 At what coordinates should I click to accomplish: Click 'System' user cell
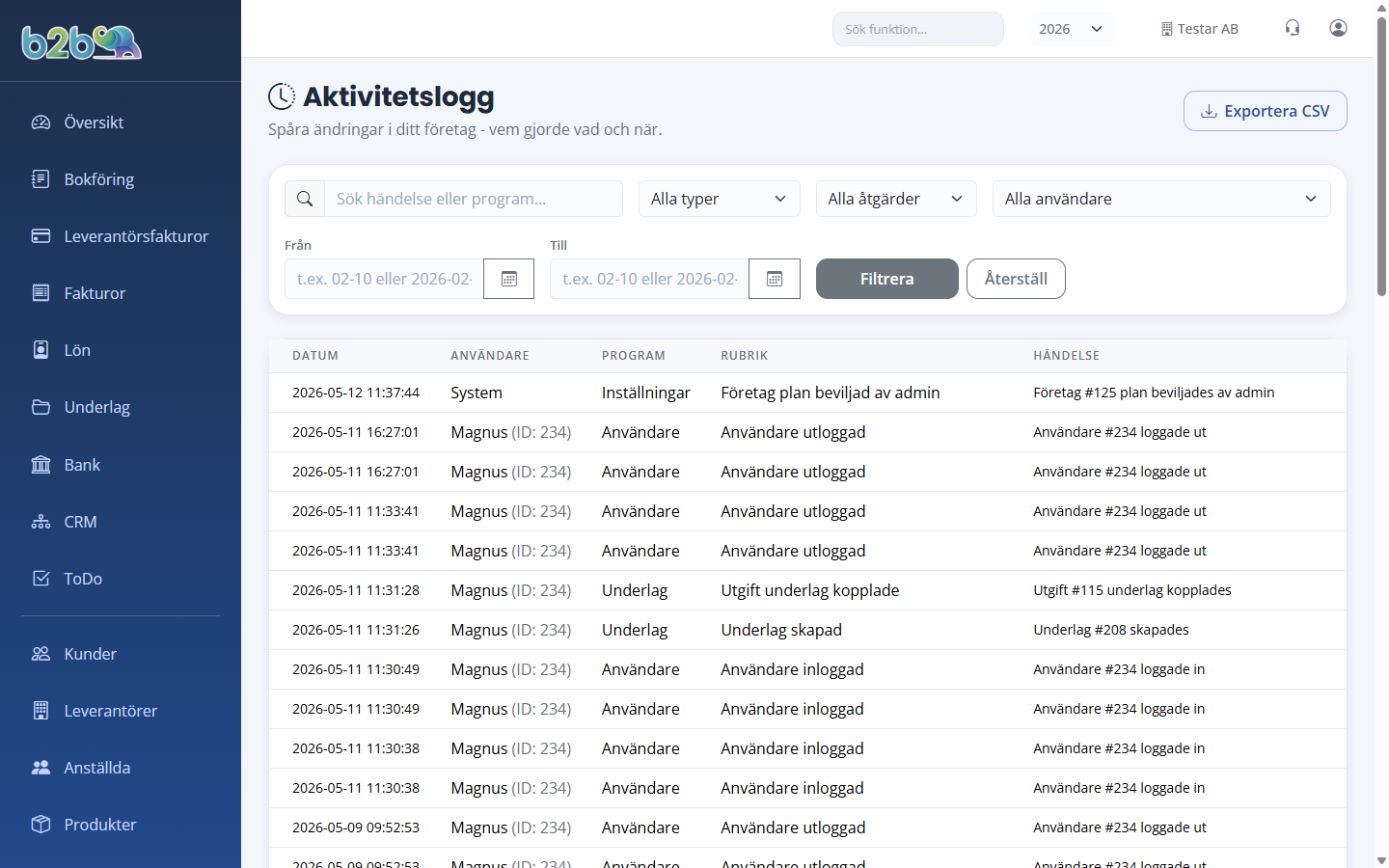click(x=477, y=393)
